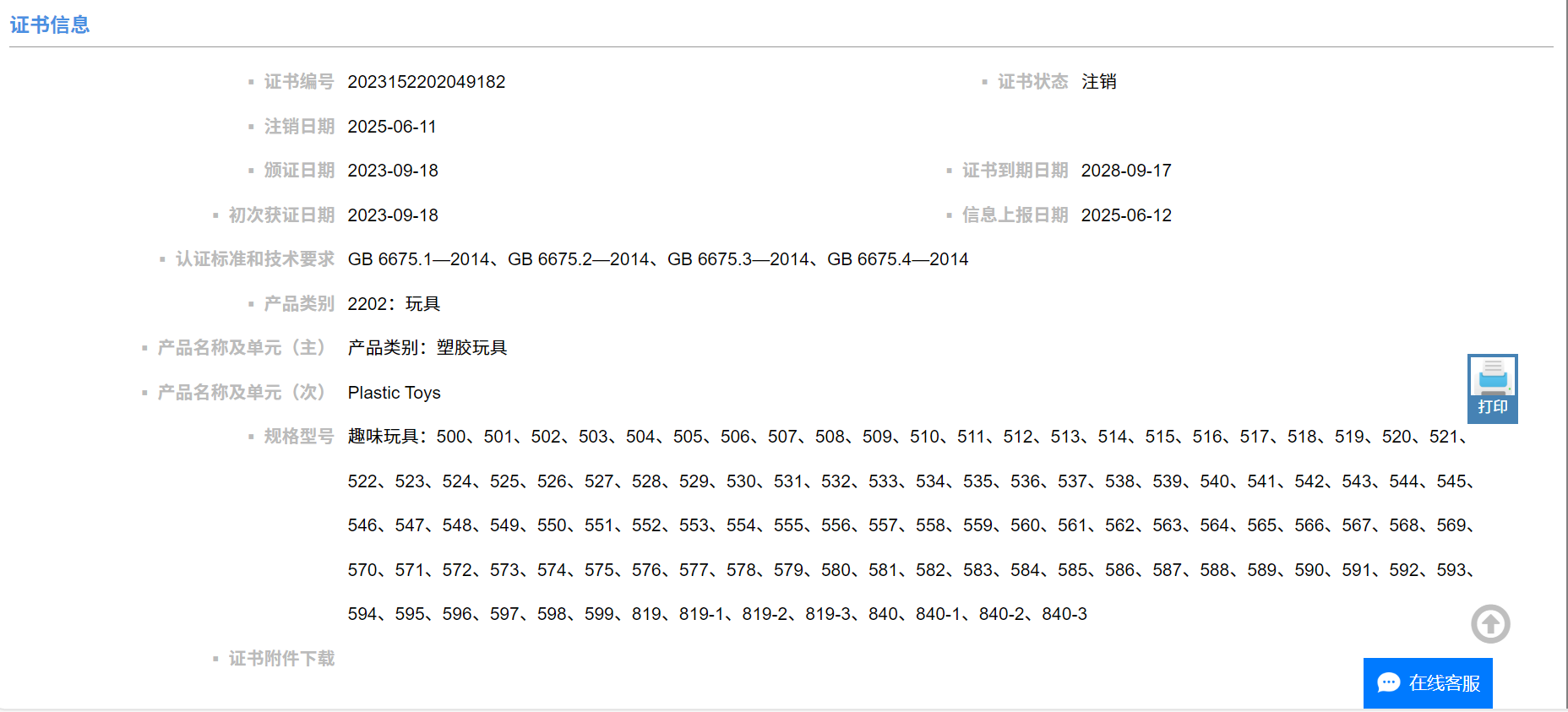
Task: Click the 注销 certificate status value
Action: (x=1098, y=82)
